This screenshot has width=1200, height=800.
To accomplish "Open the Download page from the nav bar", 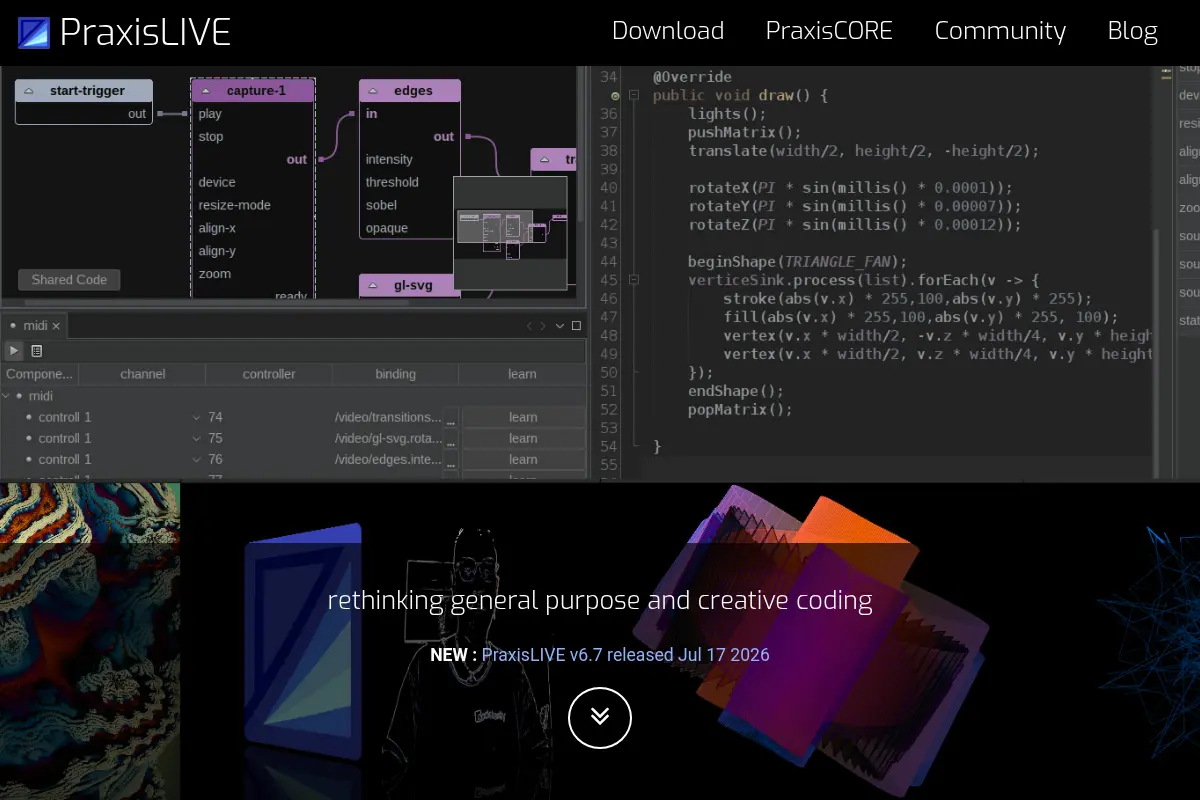I will [x=668, y=31].
